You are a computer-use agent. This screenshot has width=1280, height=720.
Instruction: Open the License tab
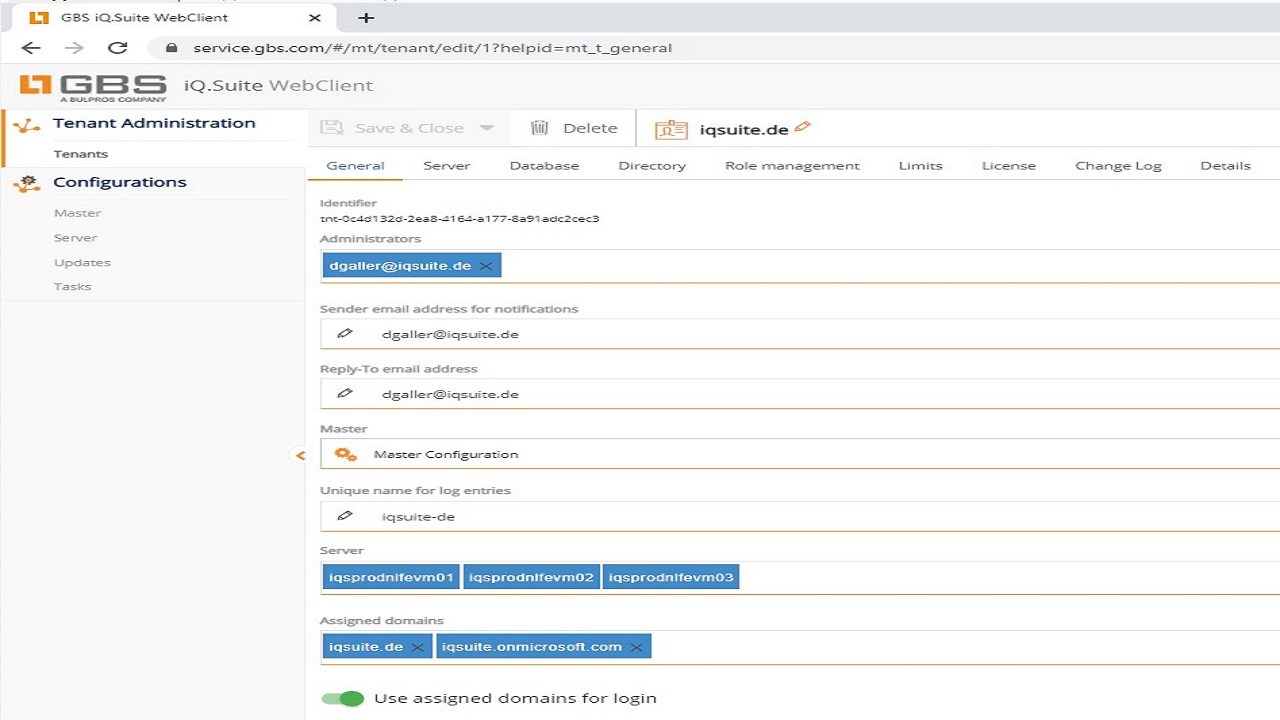point(1008,166)
